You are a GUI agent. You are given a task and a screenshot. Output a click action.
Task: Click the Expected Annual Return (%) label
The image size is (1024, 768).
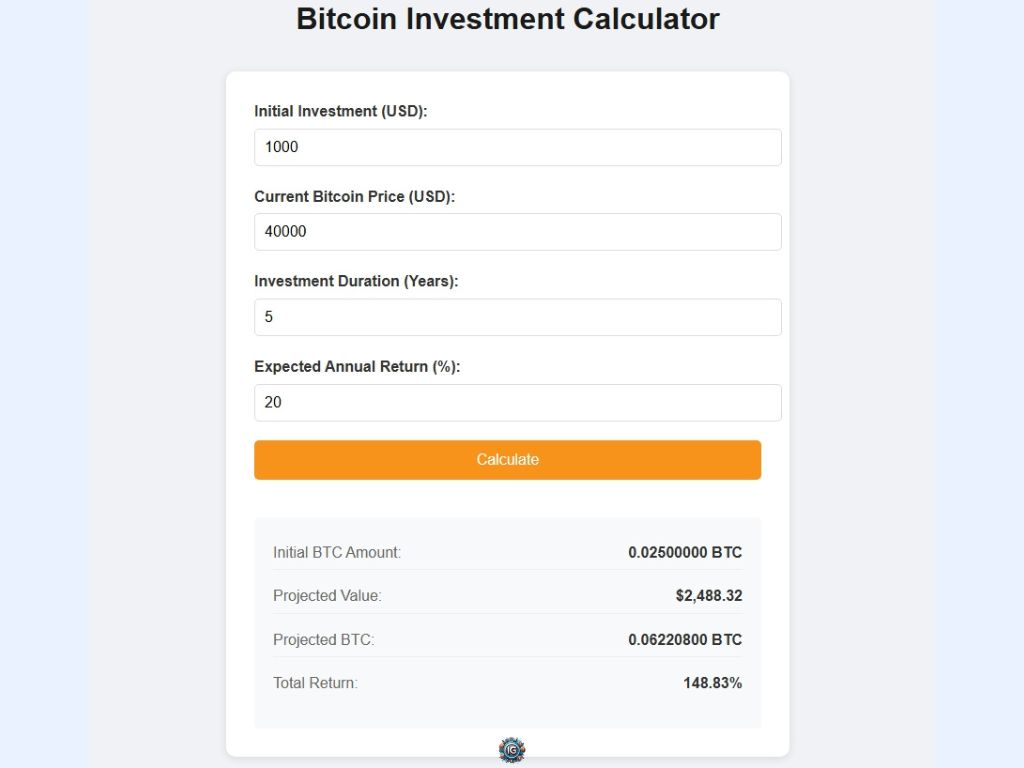[355, 366]
